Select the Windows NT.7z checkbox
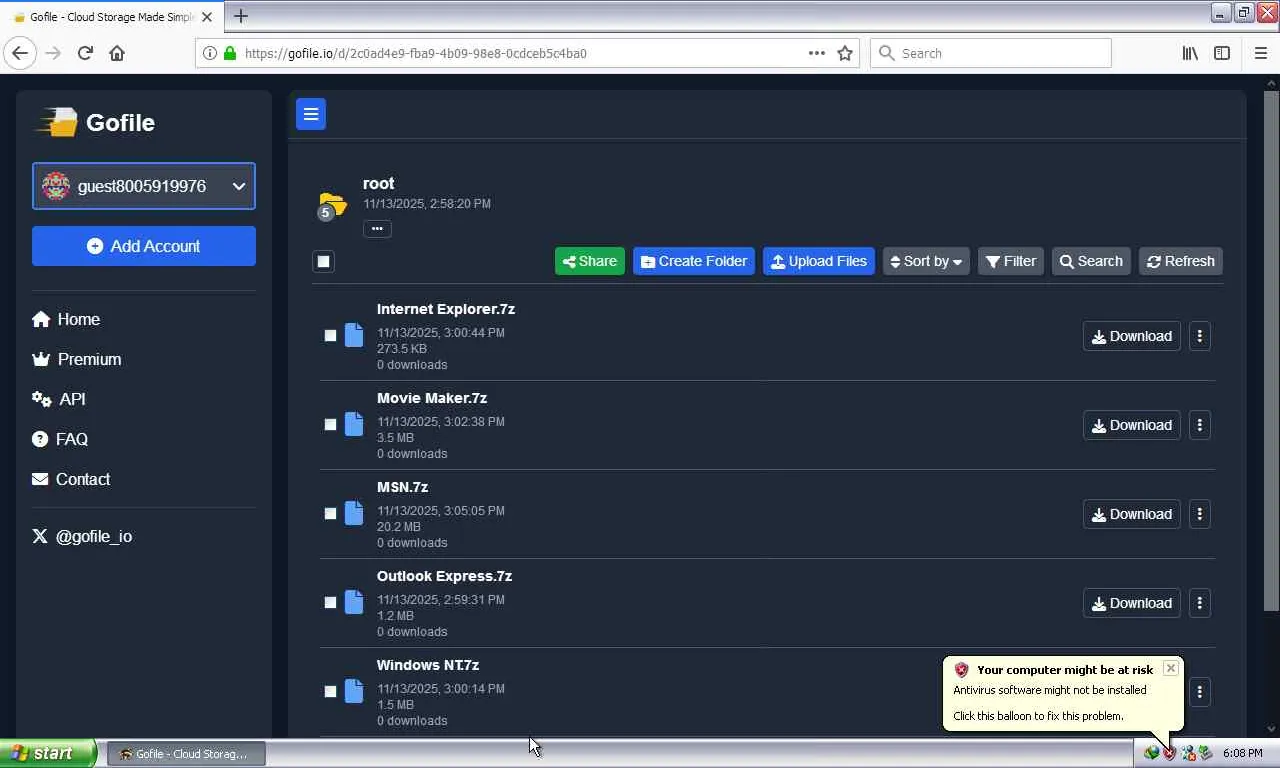1280x768 pixels. (330, 692)
